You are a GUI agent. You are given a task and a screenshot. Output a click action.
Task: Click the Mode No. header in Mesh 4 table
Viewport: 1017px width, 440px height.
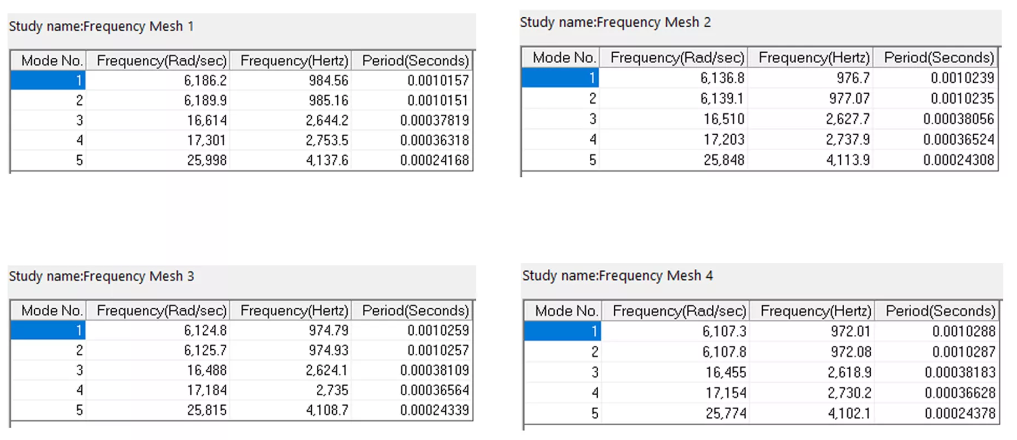(x=562, y=311)
